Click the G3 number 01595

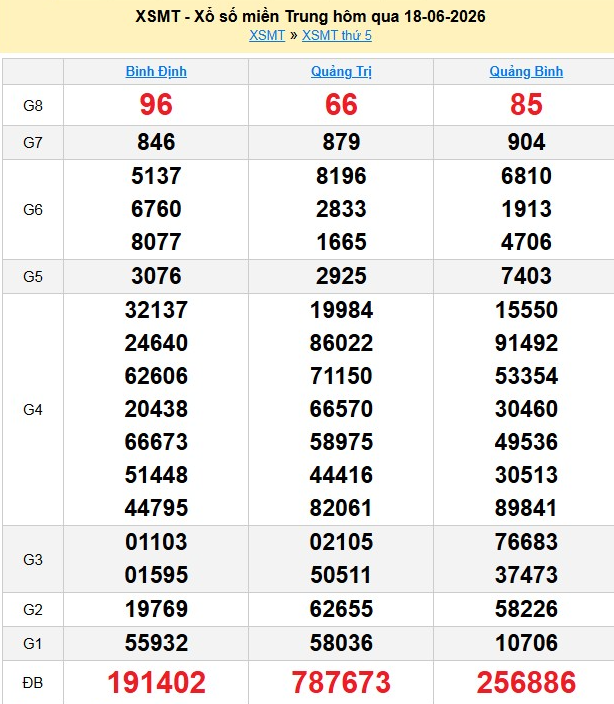156,575
